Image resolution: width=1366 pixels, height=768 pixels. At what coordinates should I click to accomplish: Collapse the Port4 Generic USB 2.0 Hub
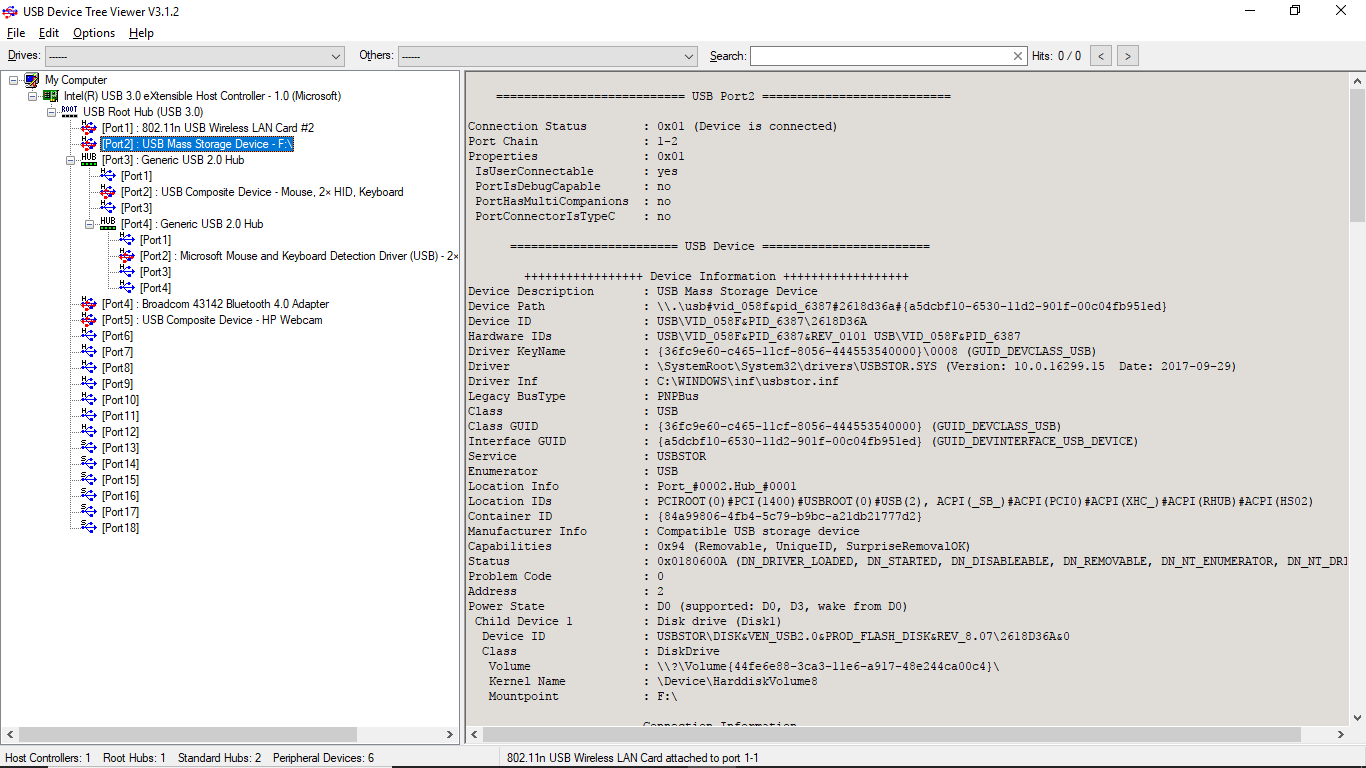click(90, 224)
